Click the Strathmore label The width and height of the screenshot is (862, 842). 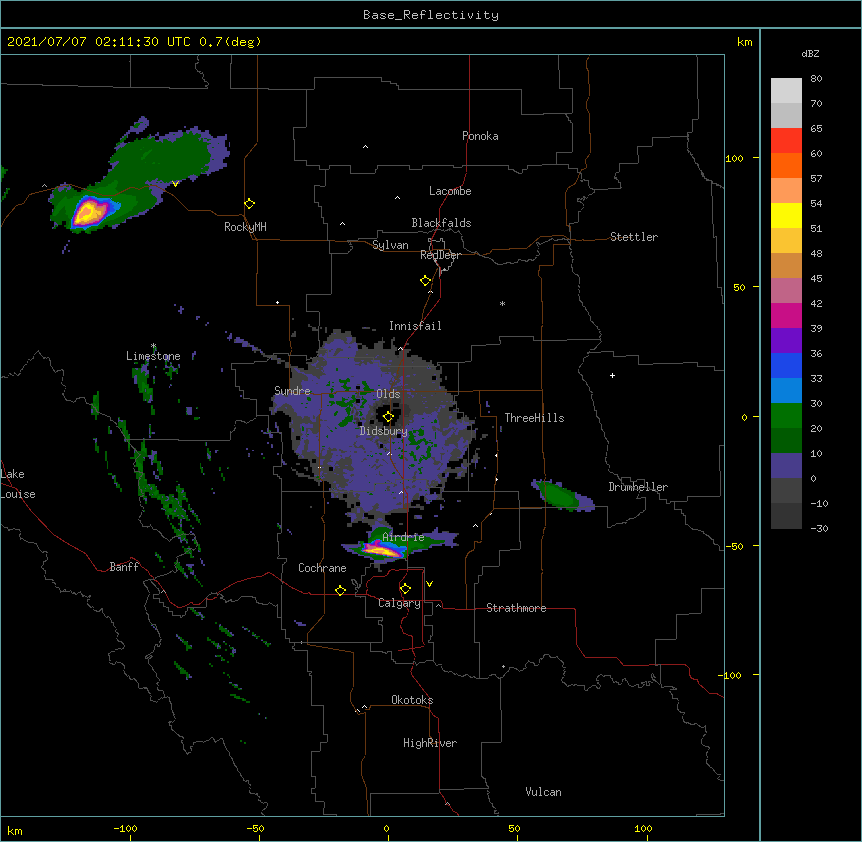tap(516, 608)
